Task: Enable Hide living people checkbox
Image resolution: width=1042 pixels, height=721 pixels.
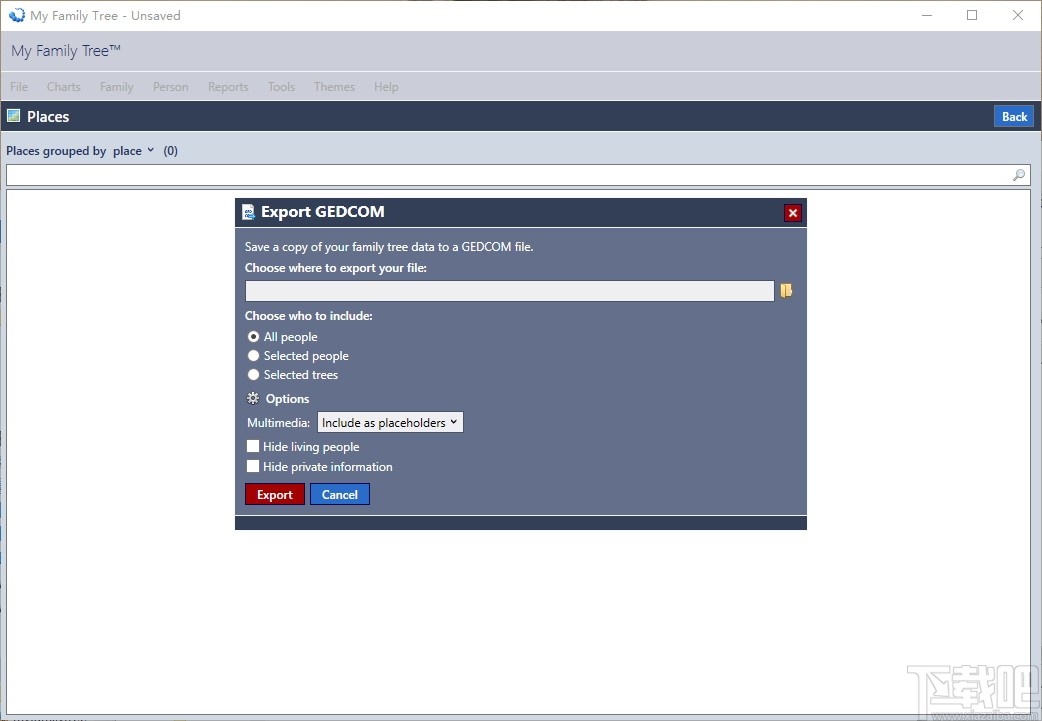Action: pos(253,447)
